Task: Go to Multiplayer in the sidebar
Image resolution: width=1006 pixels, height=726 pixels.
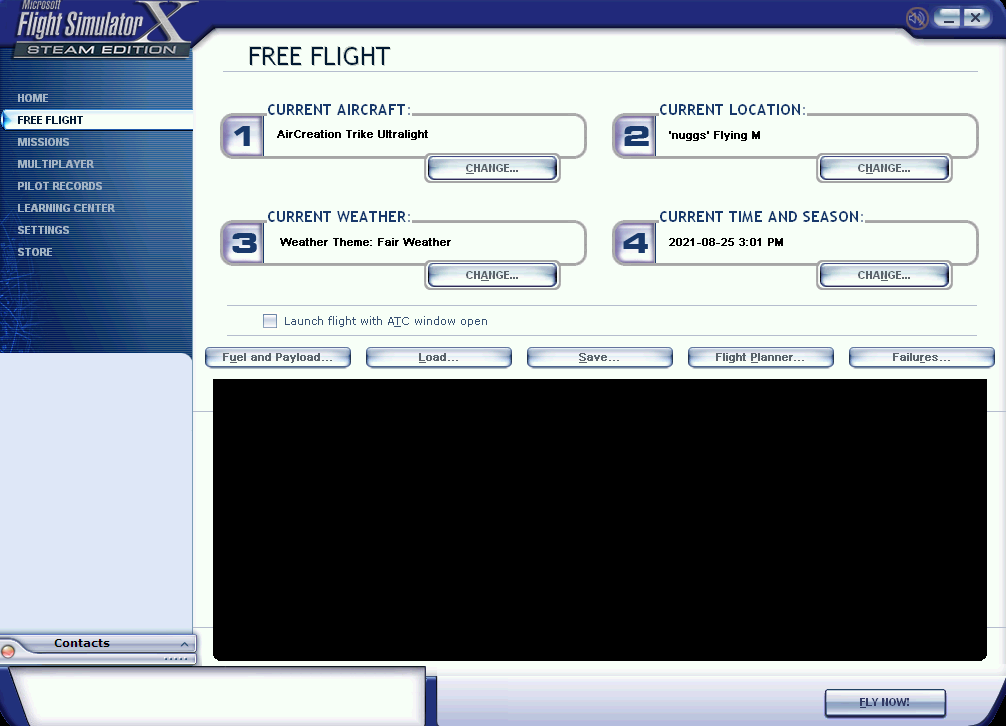Action: pos(55,164)
